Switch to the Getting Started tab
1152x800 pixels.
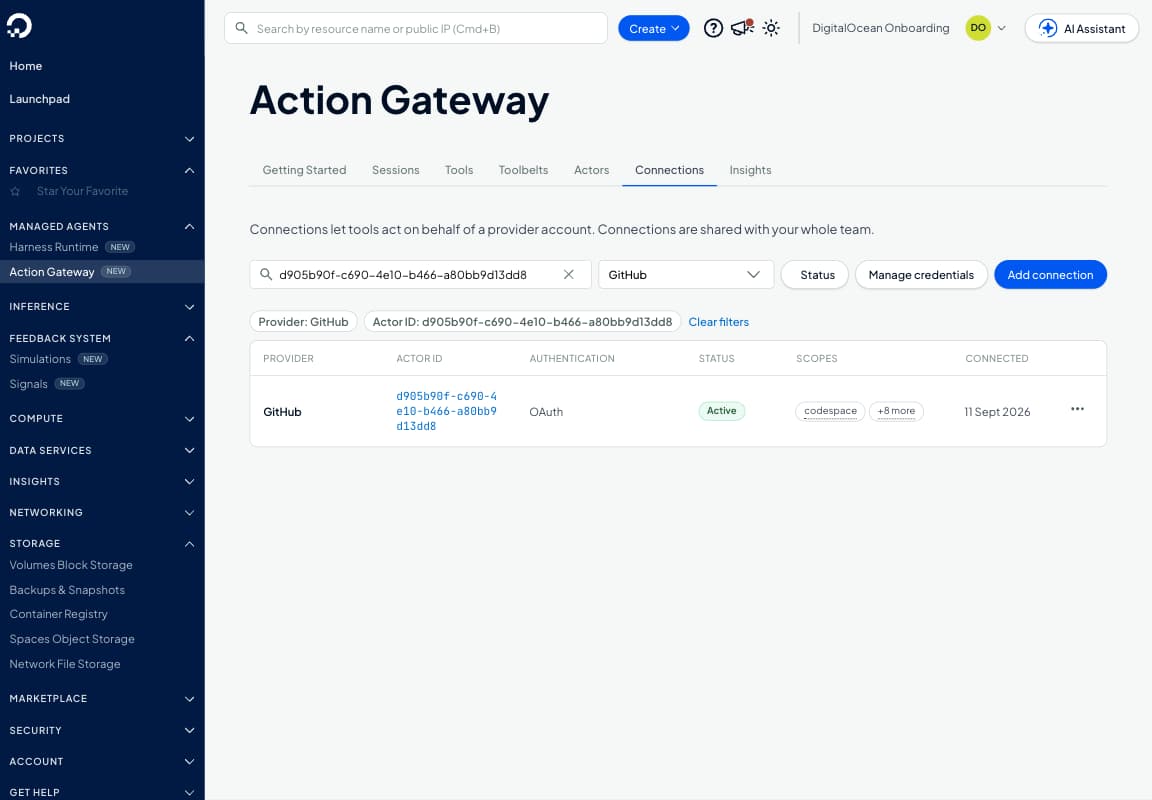304,170
